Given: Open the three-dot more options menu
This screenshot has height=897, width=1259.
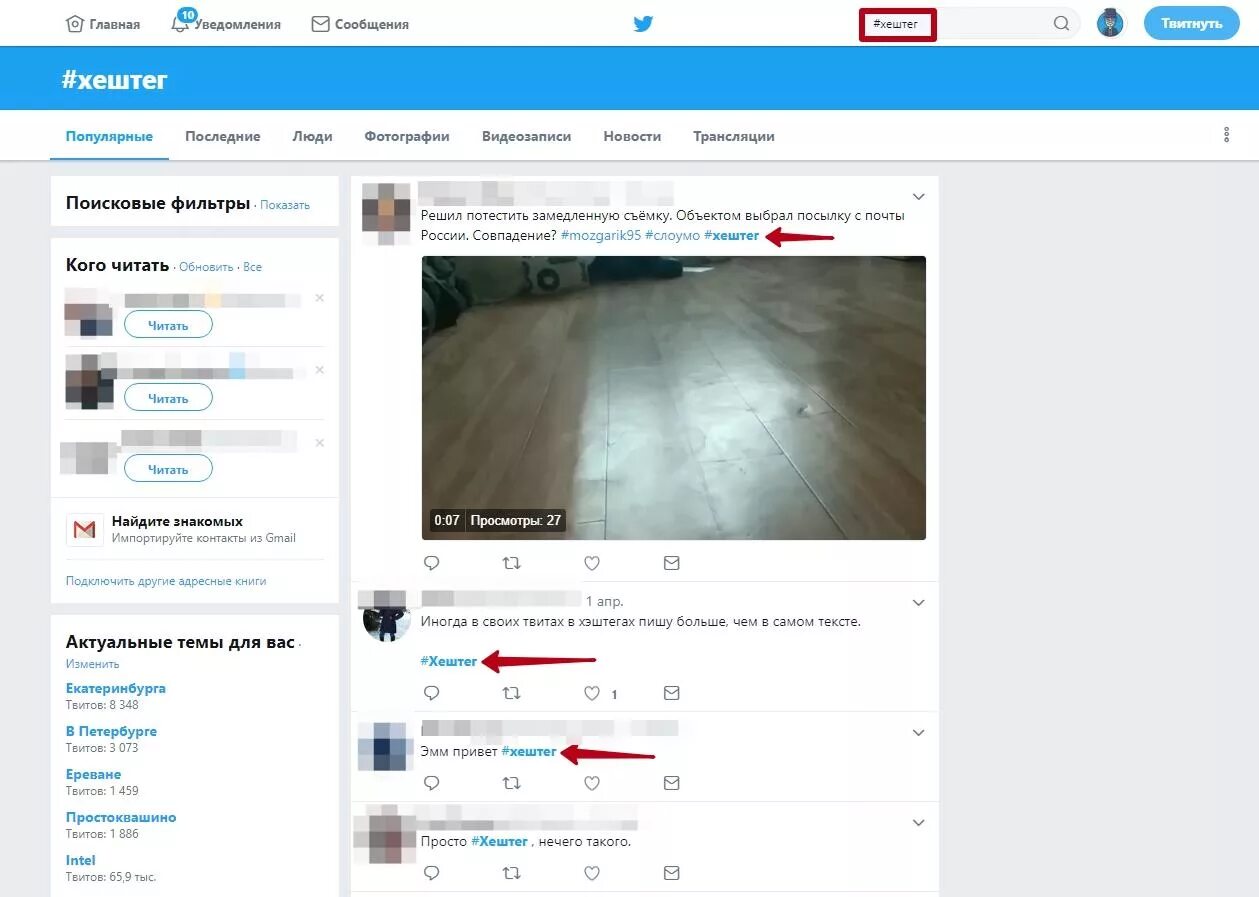Looking at the screenshot, I should pyautogui.click(x=1226, y=135).
